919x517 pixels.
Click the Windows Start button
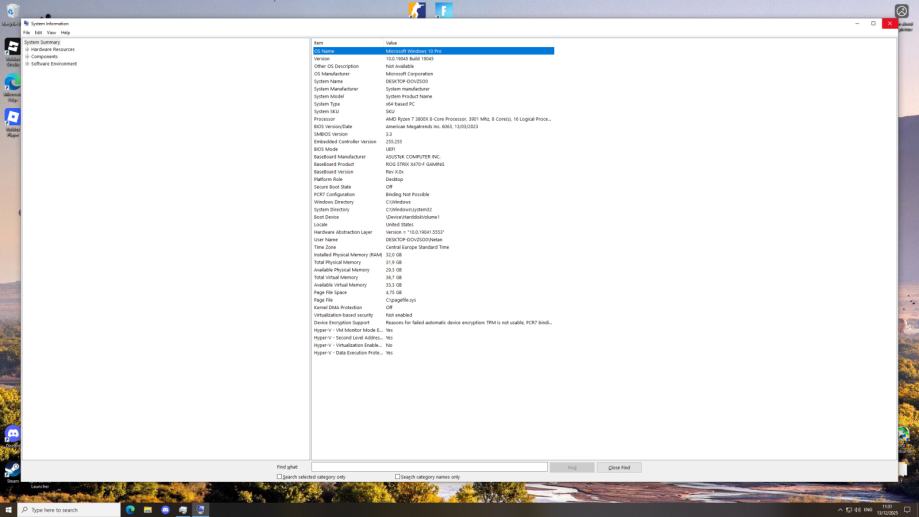click(9, 510)
